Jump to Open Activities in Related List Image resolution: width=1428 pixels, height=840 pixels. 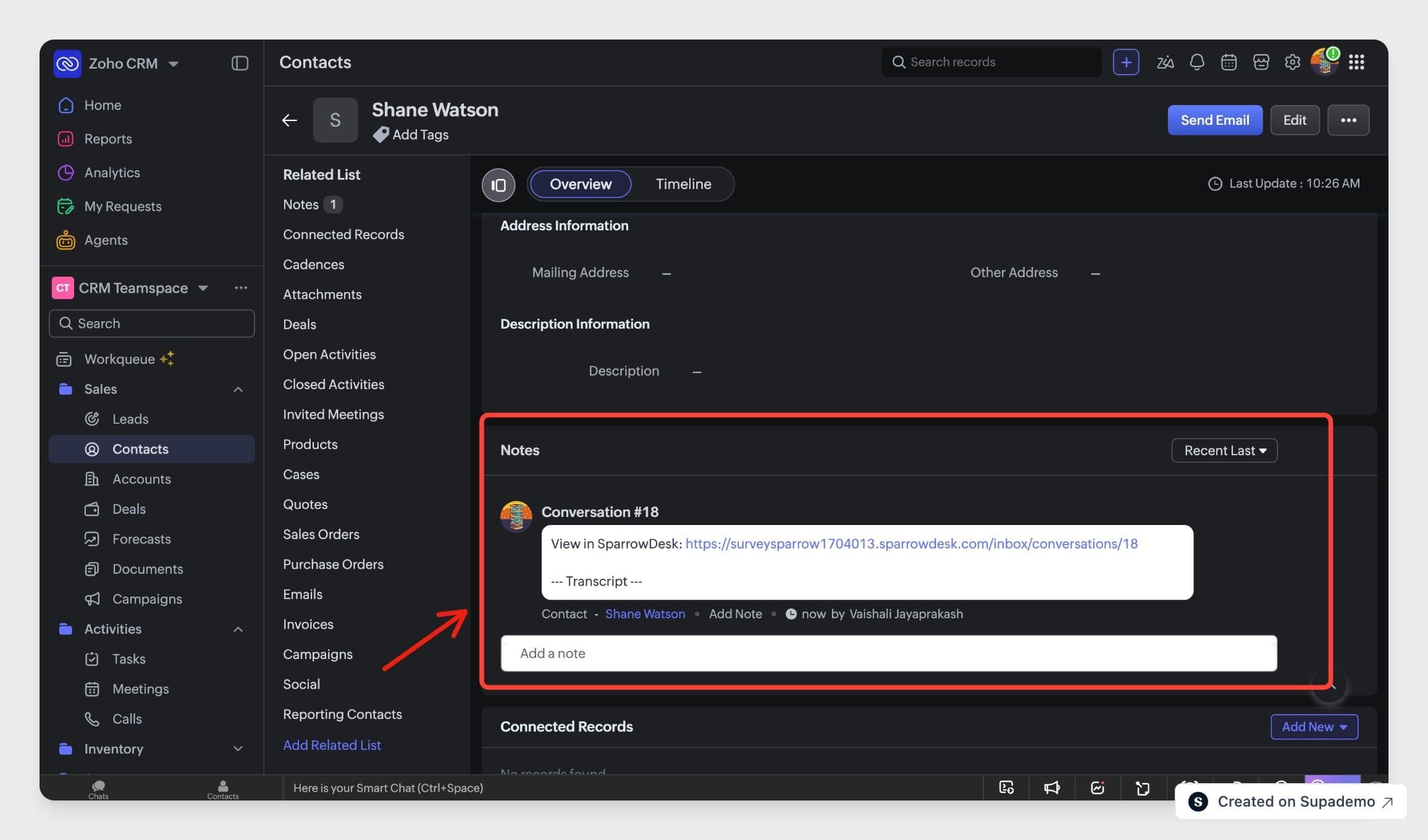[329, 355]
